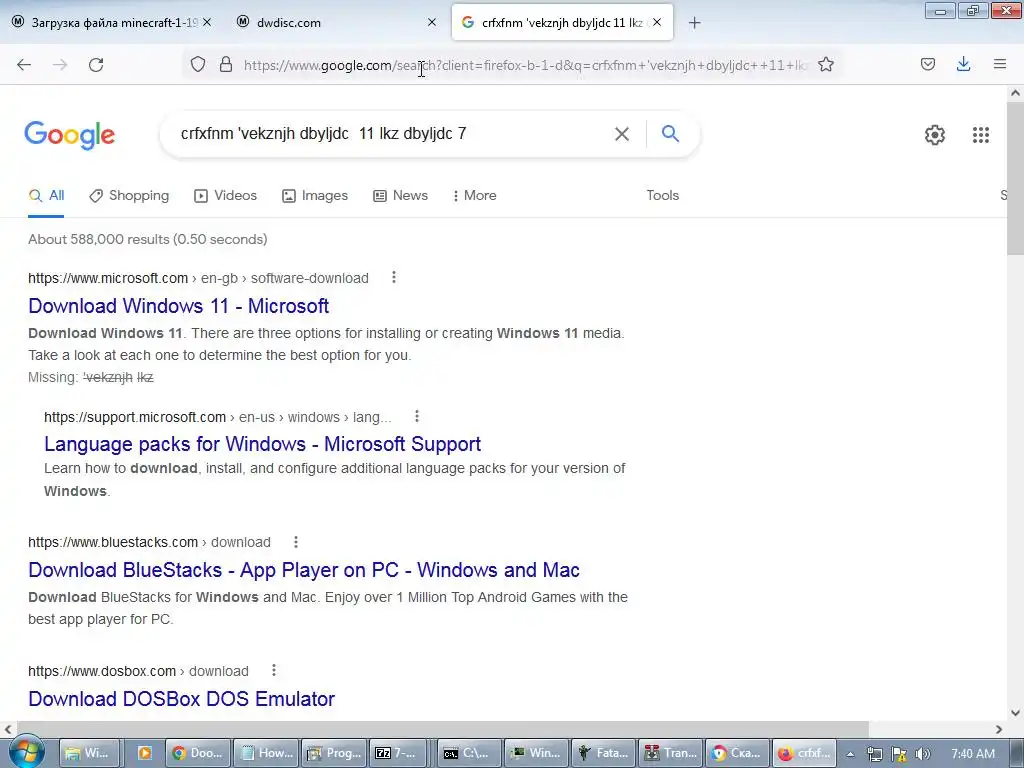This screenshot has height=768, width=1024.
Task: Click the forward navigation arrow
Action: click(60, 65)
